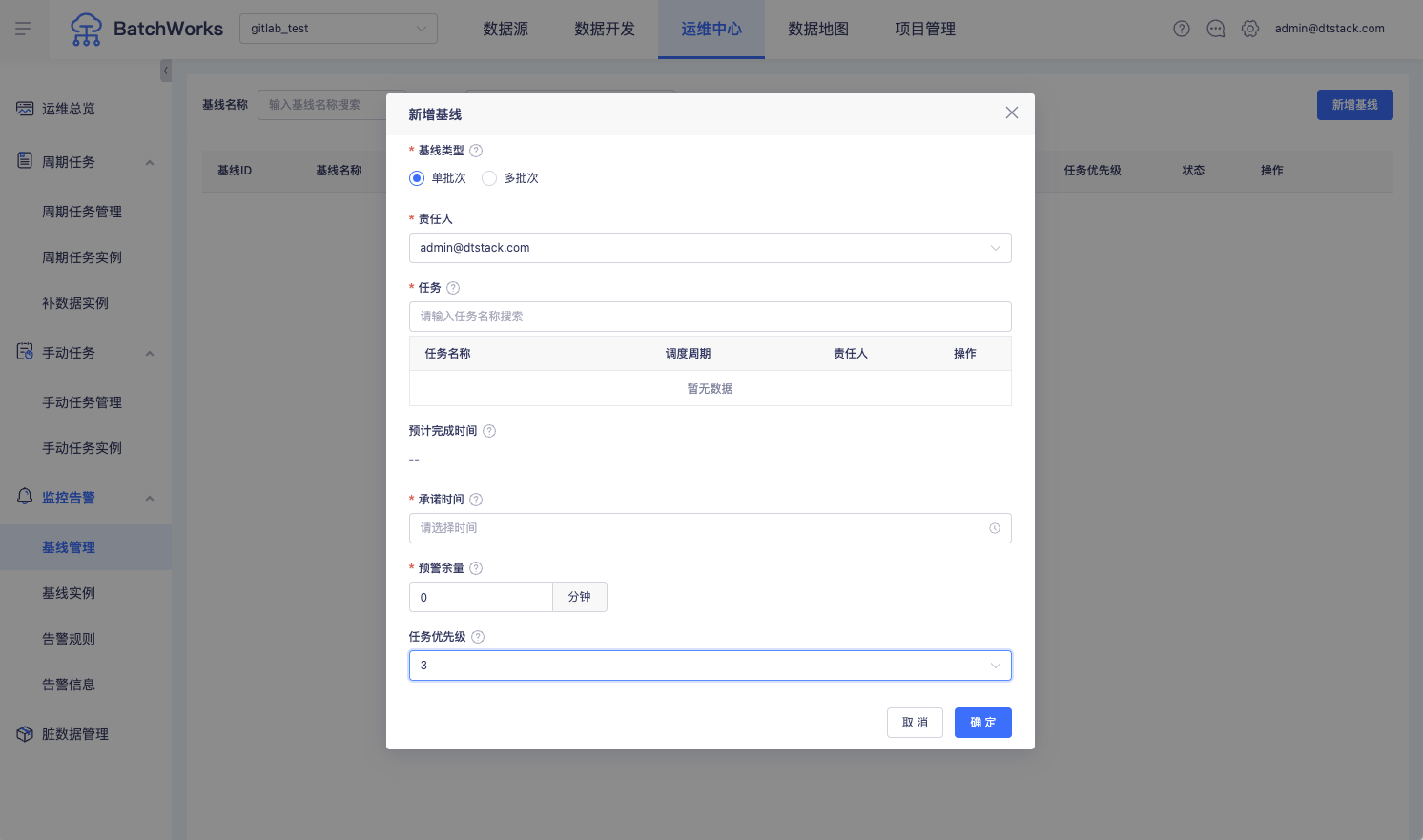Open the admin@dtstack.com user menu
1423x840 pixels.
pos(1330,29)
